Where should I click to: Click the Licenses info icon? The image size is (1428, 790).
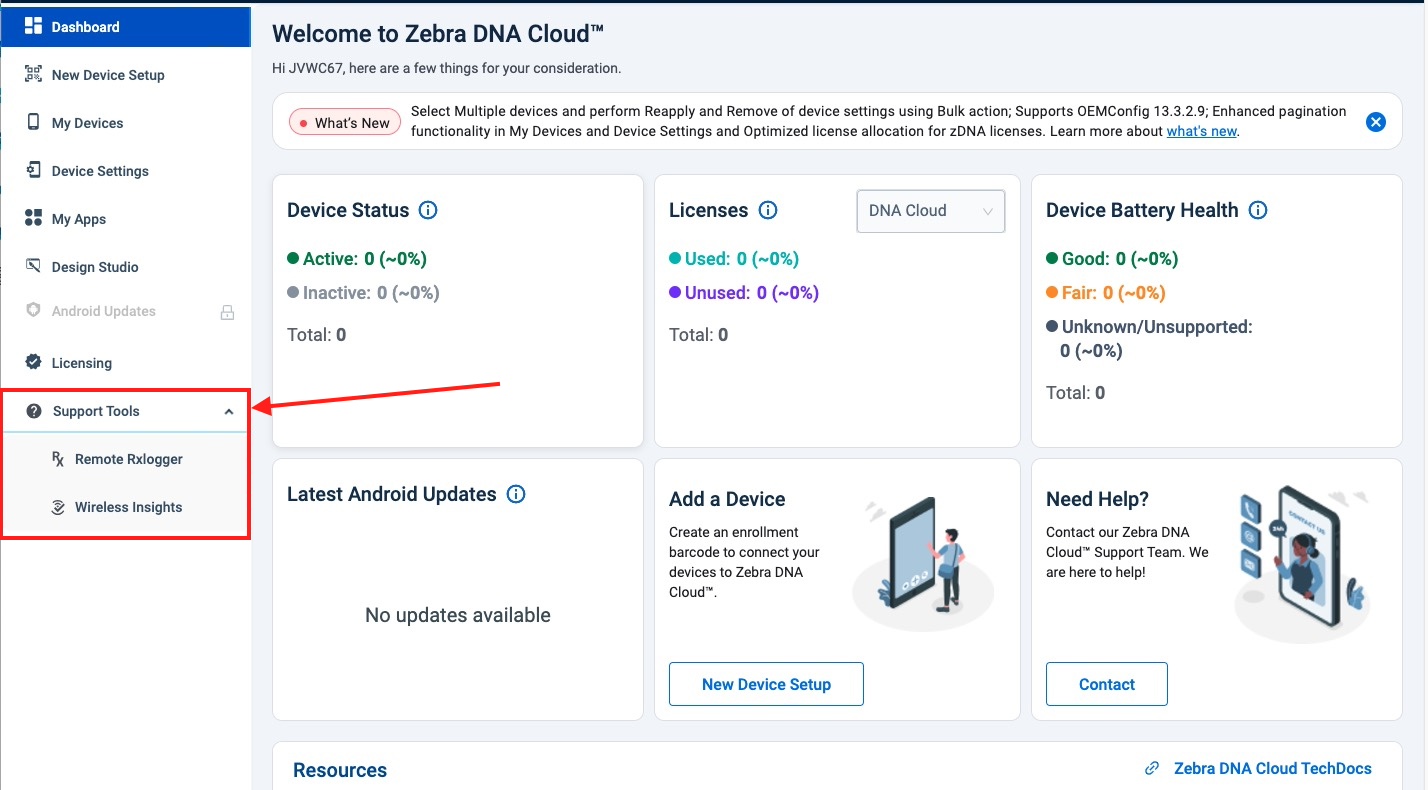tap(768, 210)
